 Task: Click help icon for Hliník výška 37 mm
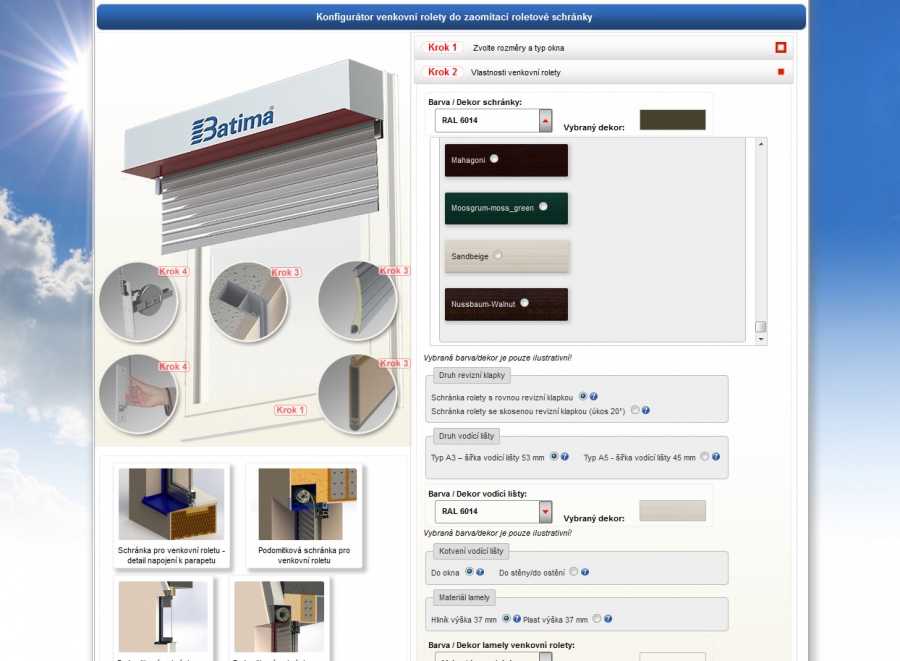click(517, 619)
